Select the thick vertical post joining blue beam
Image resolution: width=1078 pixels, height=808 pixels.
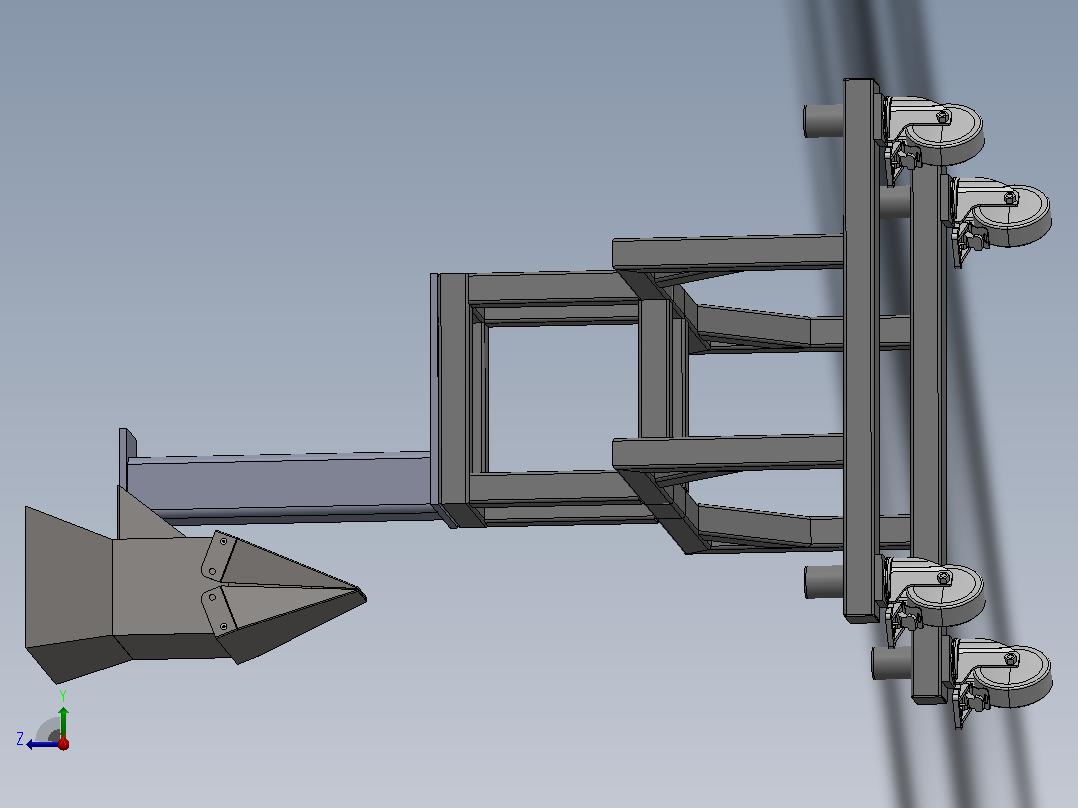(452, 399)
